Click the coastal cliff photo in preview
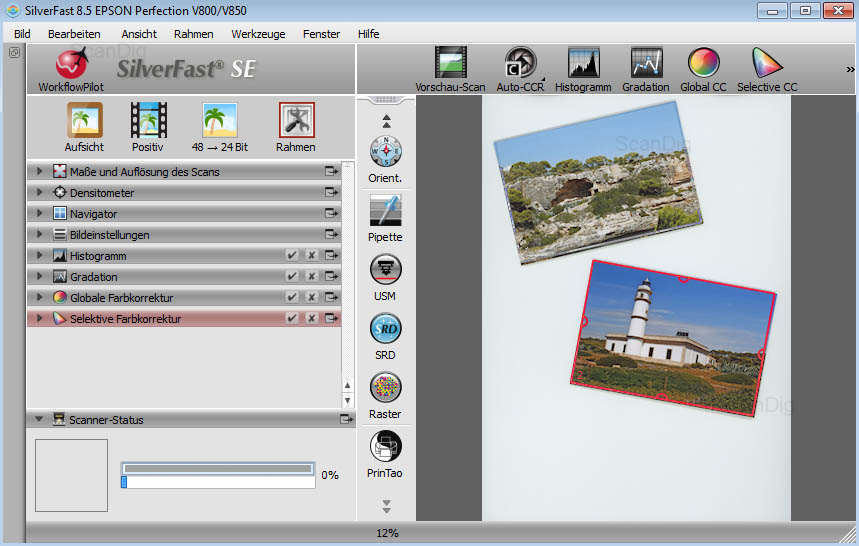The width and height of the screenshot is (859, 546). pos(598,182)
